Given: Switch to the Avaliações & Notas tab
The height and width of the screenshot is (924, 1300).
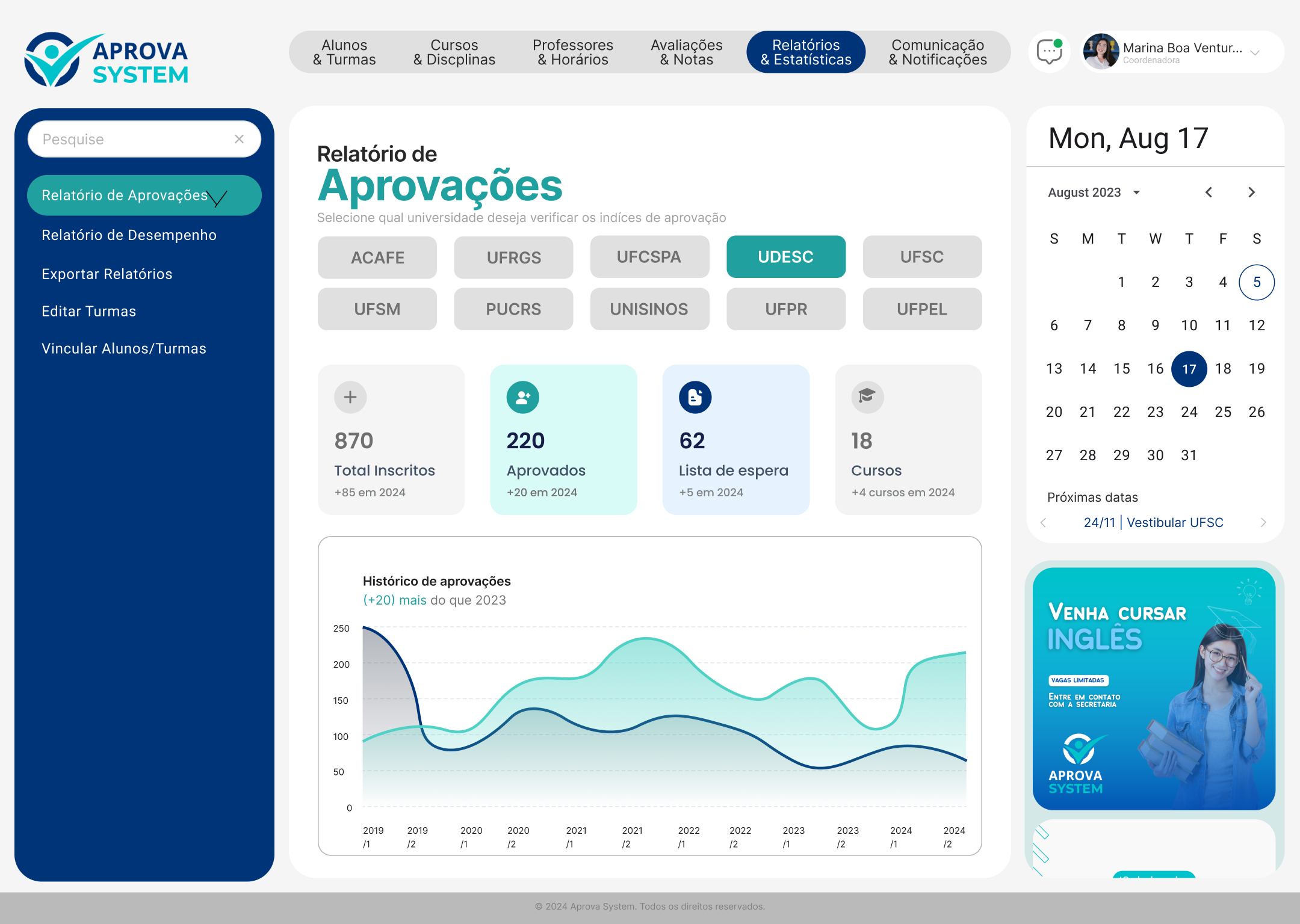Looking at the screenshot, I should point(686,52).
